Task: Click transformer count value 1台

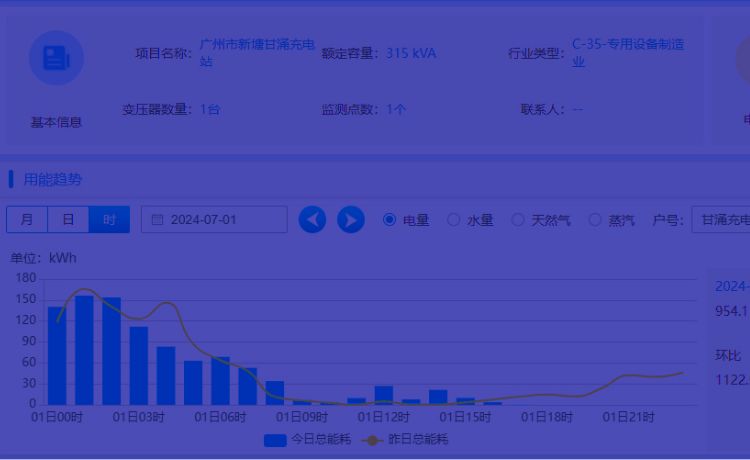Action: click(210, 110)
